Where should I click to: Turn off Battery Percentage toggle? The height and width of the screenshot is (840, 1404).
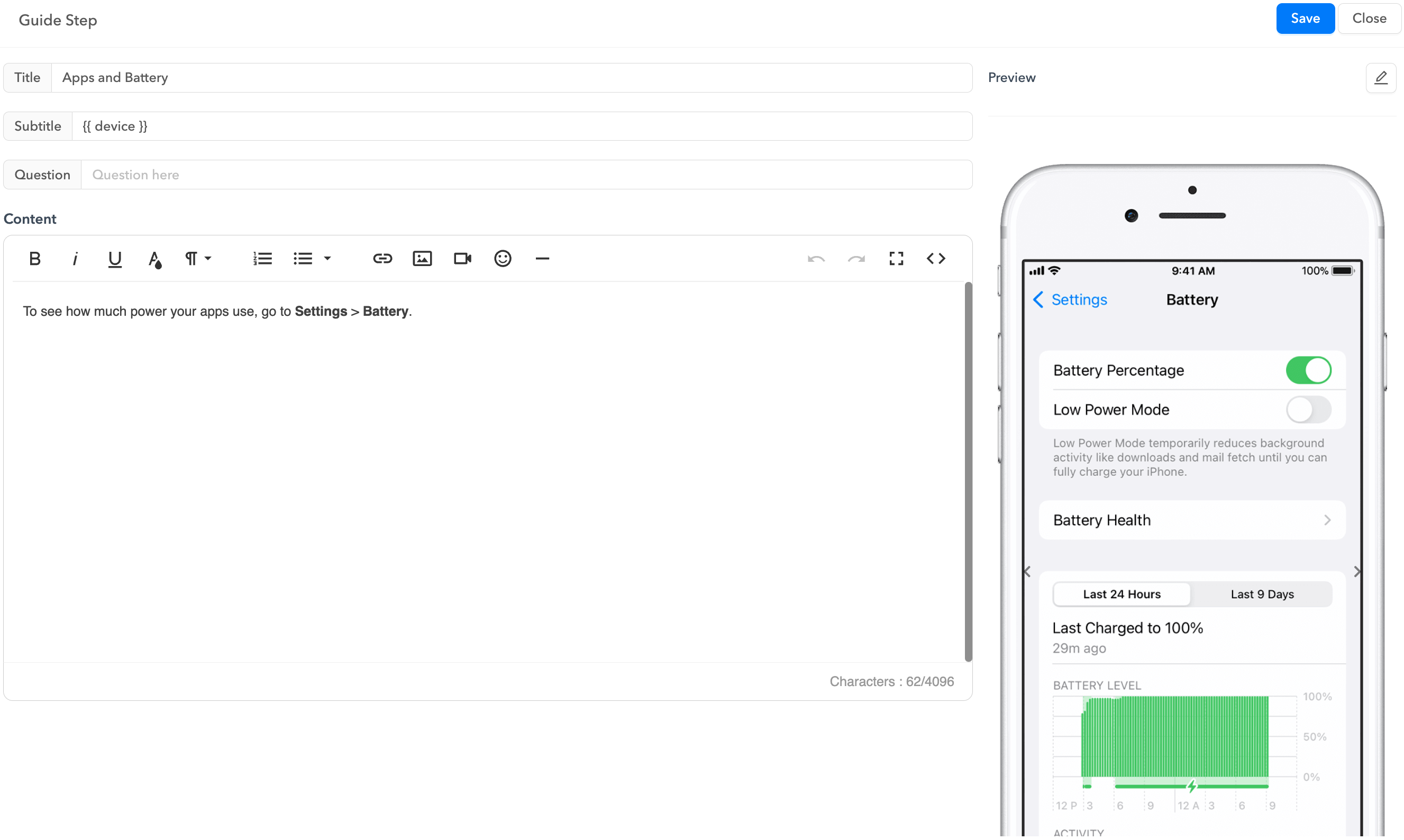(x=1308, y=370)
